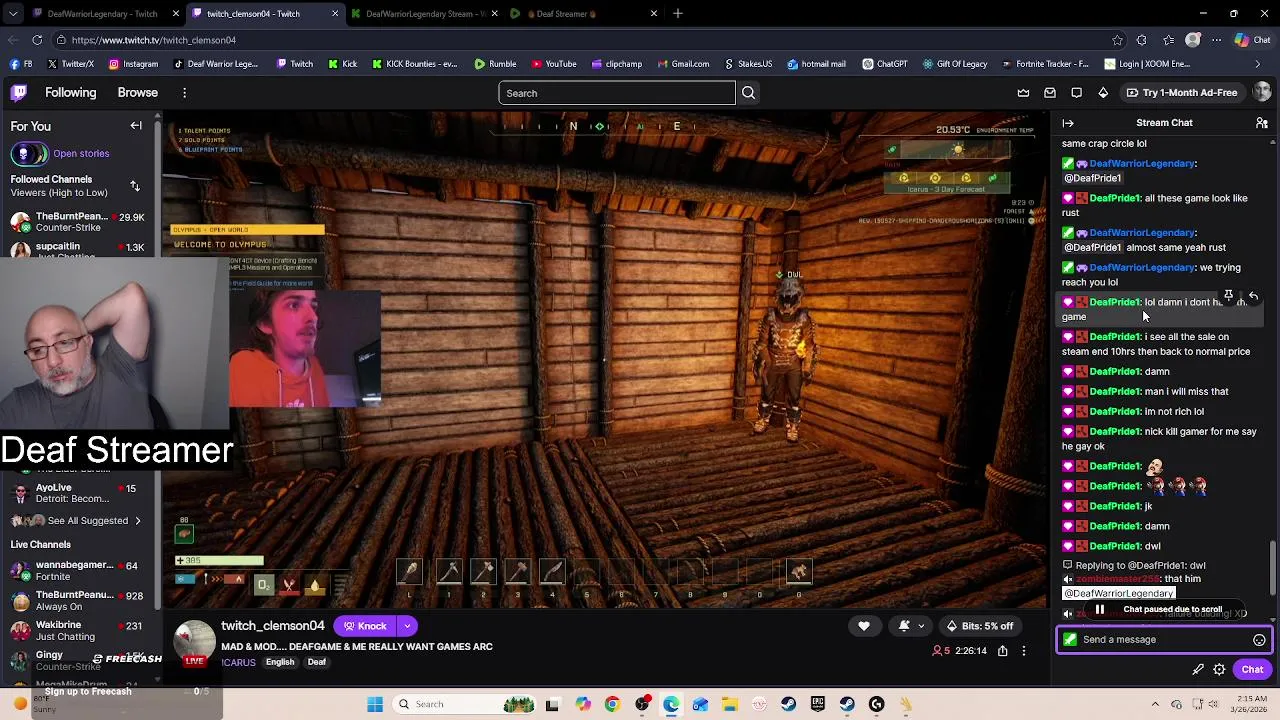
Task: Toggle stream notifications bell
Action: click(x=904, y=626)
